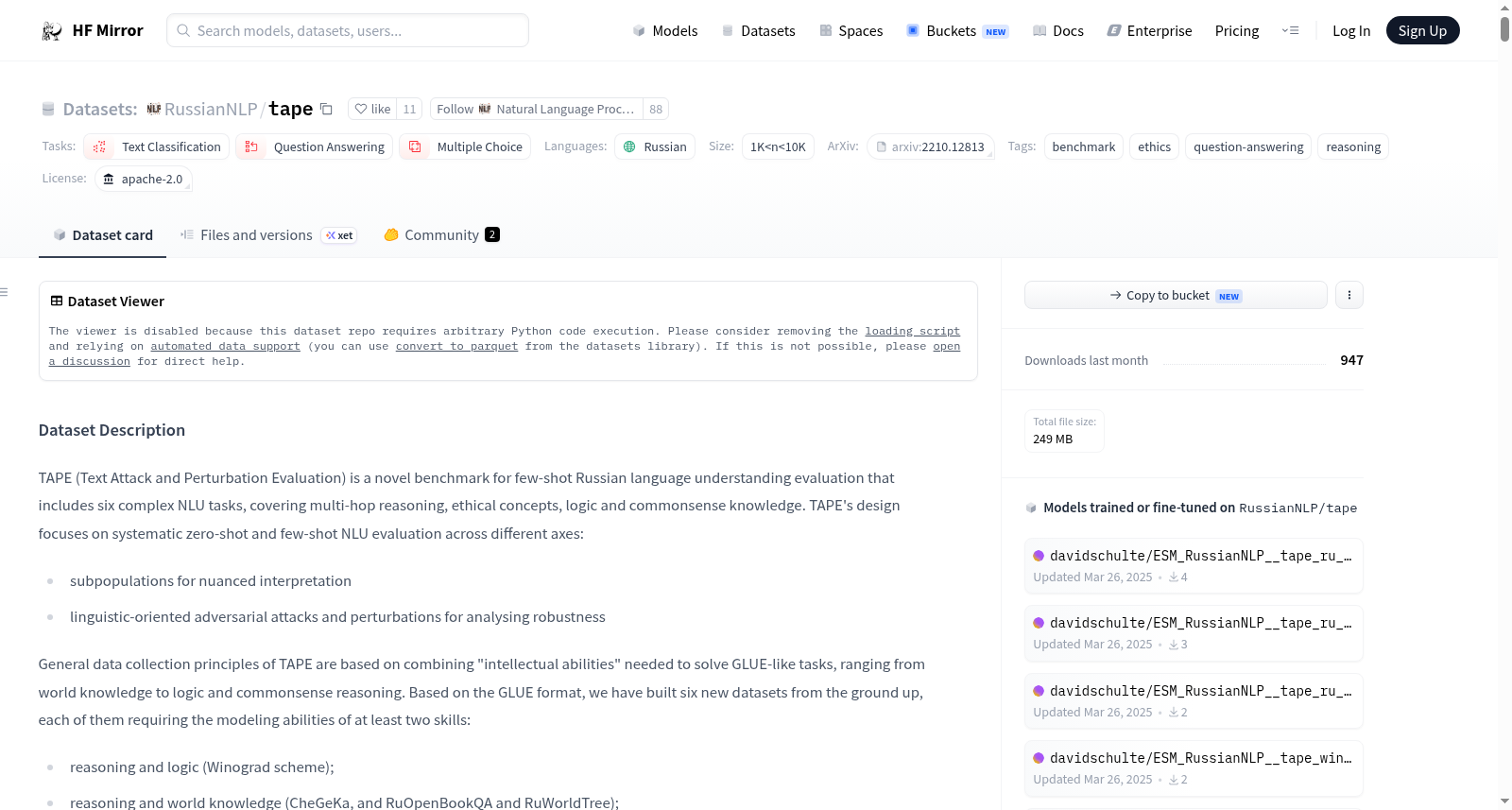
Task: Follow the loading script link
Action: (912, 332)
